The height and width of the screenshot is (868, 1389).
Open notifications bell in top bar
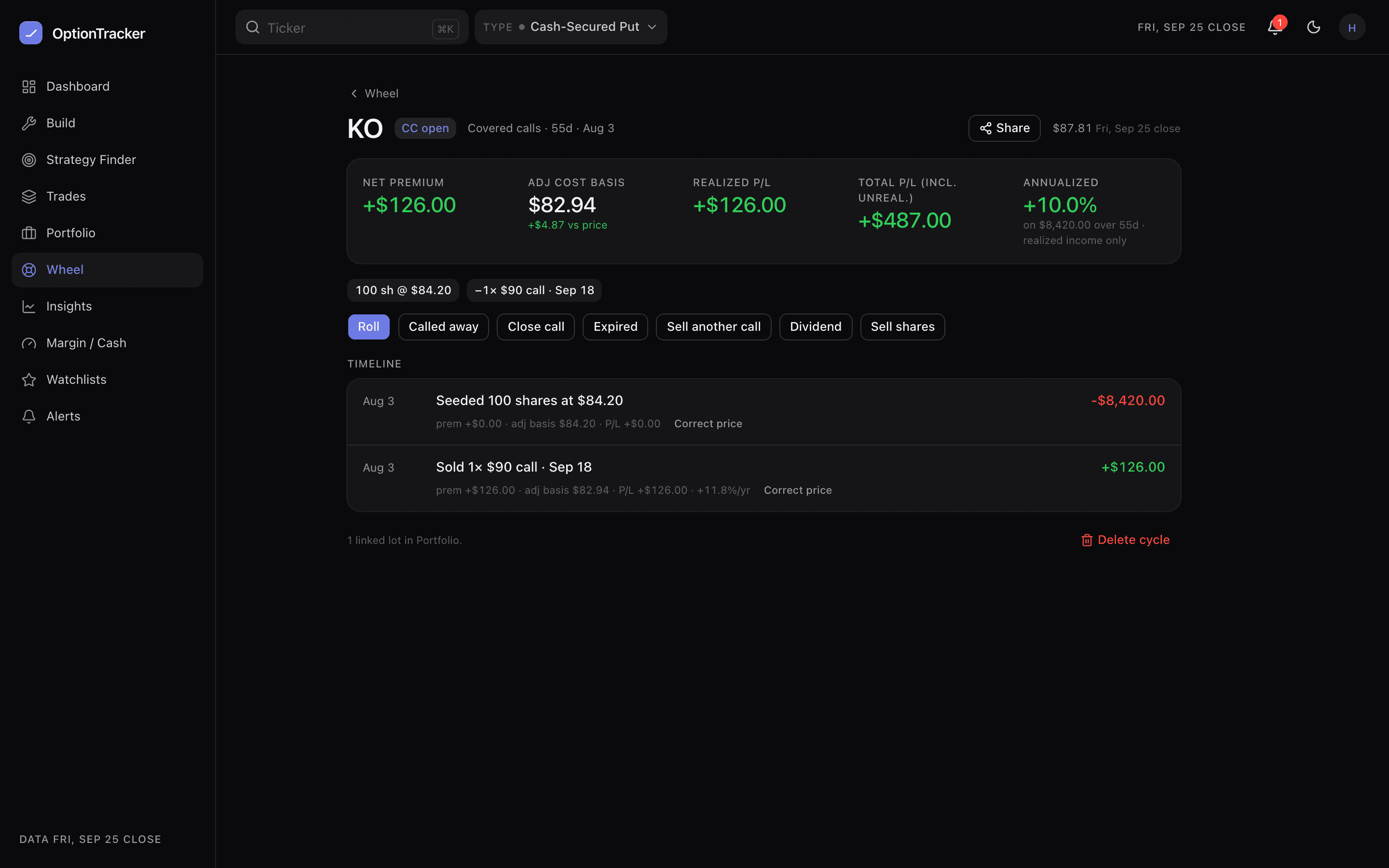(1275, 27)
